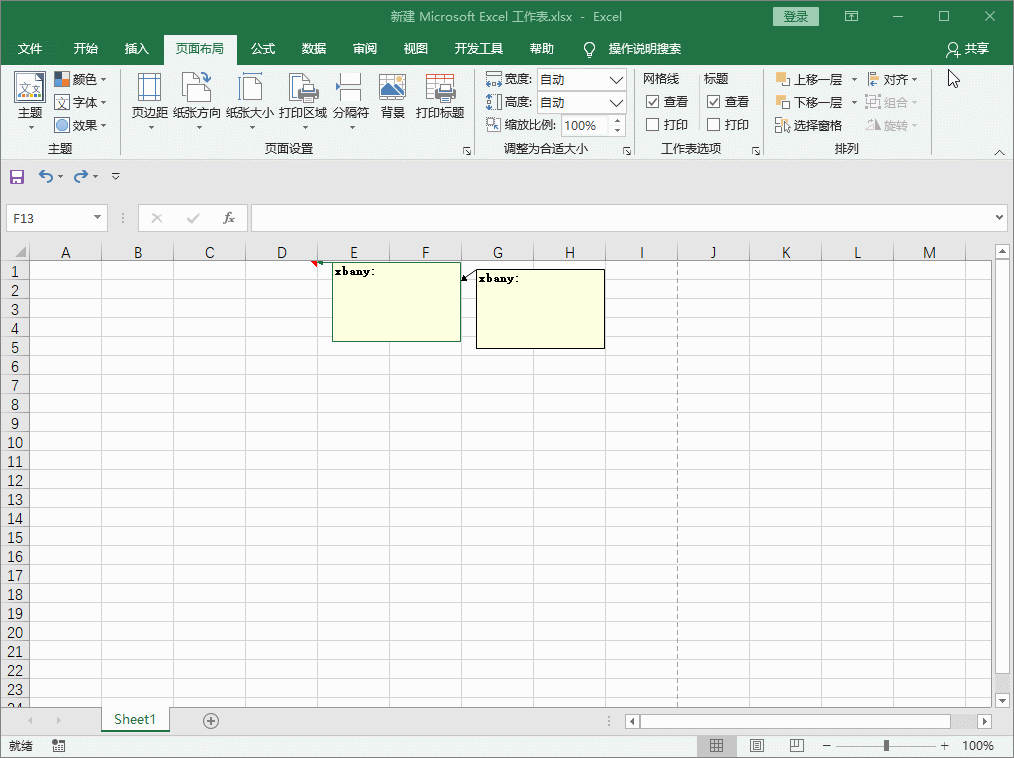Open the 对齐 align dropdown
The image size is (1014, 758).
(x=892, y=80)
